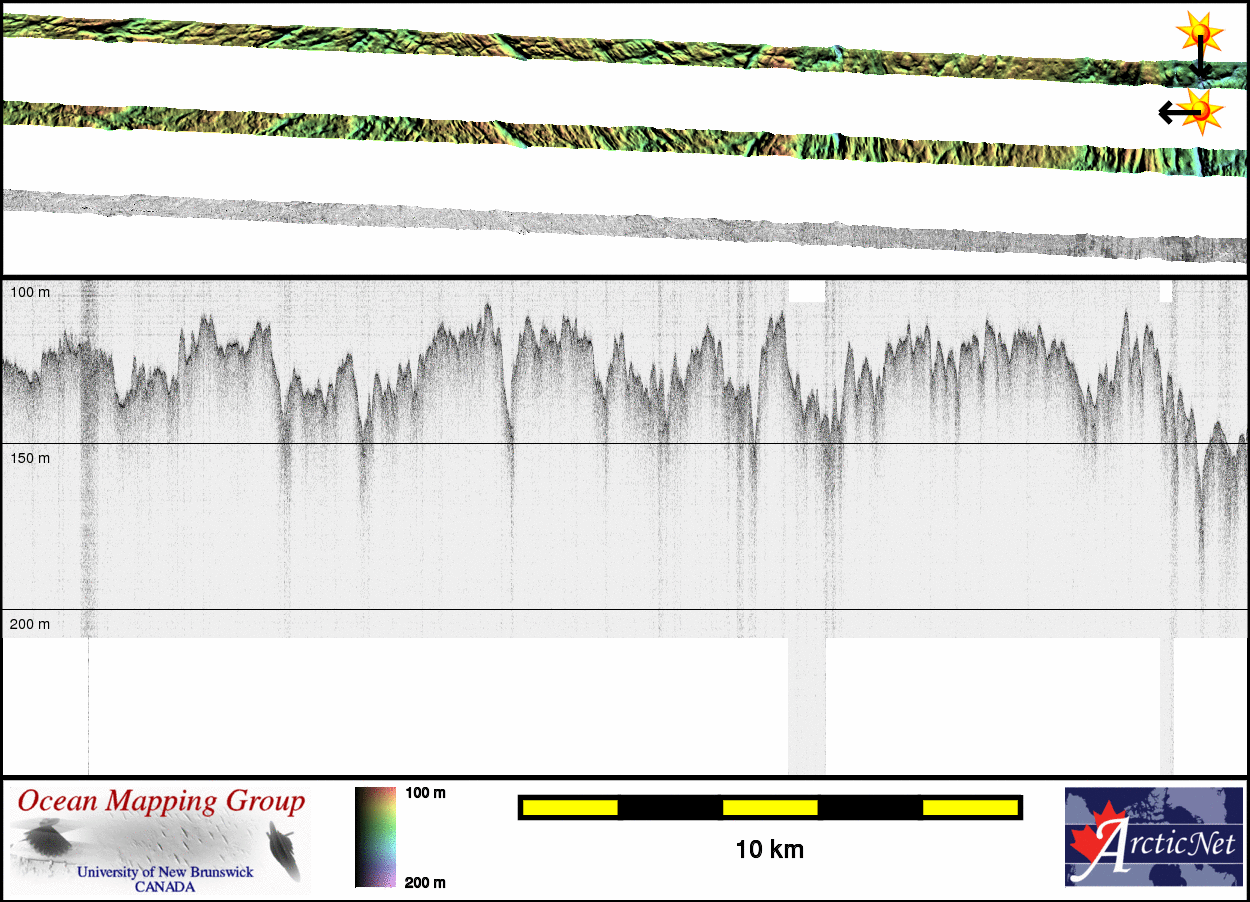The image size is (1250, 902).
Task: Click the 150 m depth label on profile
Action: [30, 458]
